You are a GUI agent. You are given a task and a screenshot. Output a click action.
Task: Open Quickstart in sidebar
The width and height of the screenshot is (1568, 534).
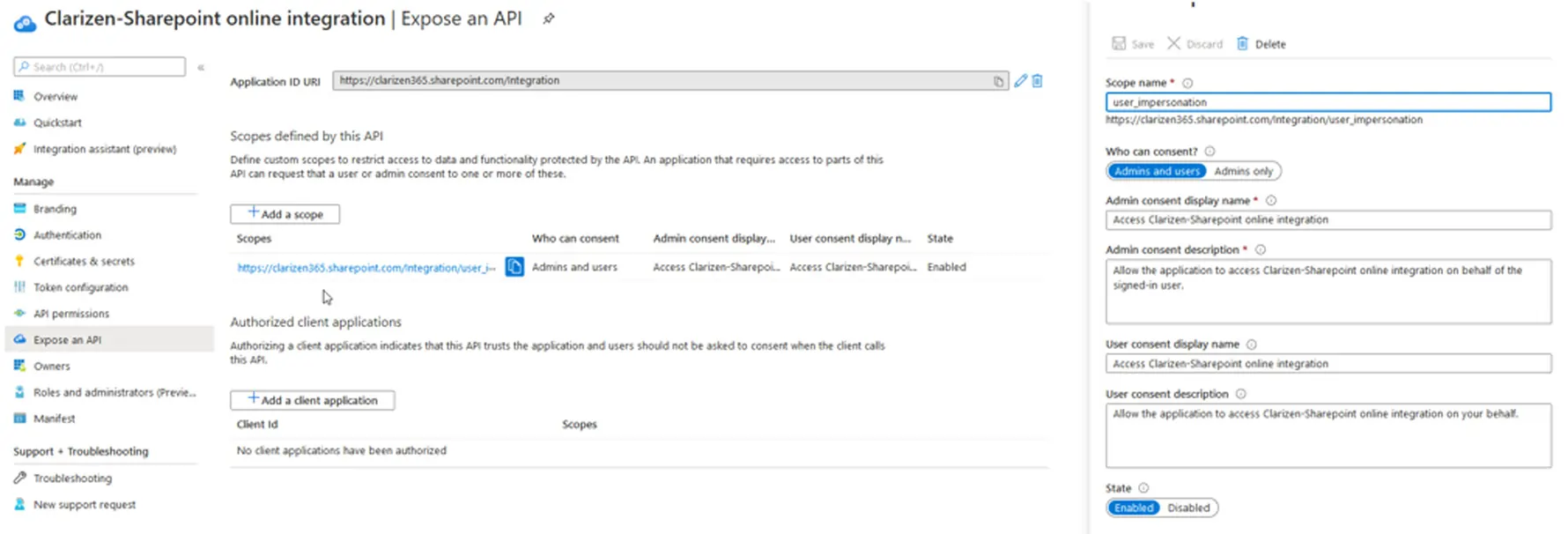point(57,122)
